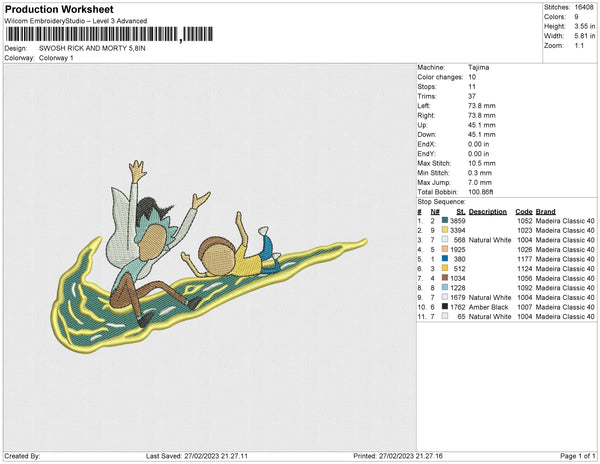Click the 'Created By:' footer label
Screen dimensions: 600x464
pyautogui.click(x=22, y=456)
